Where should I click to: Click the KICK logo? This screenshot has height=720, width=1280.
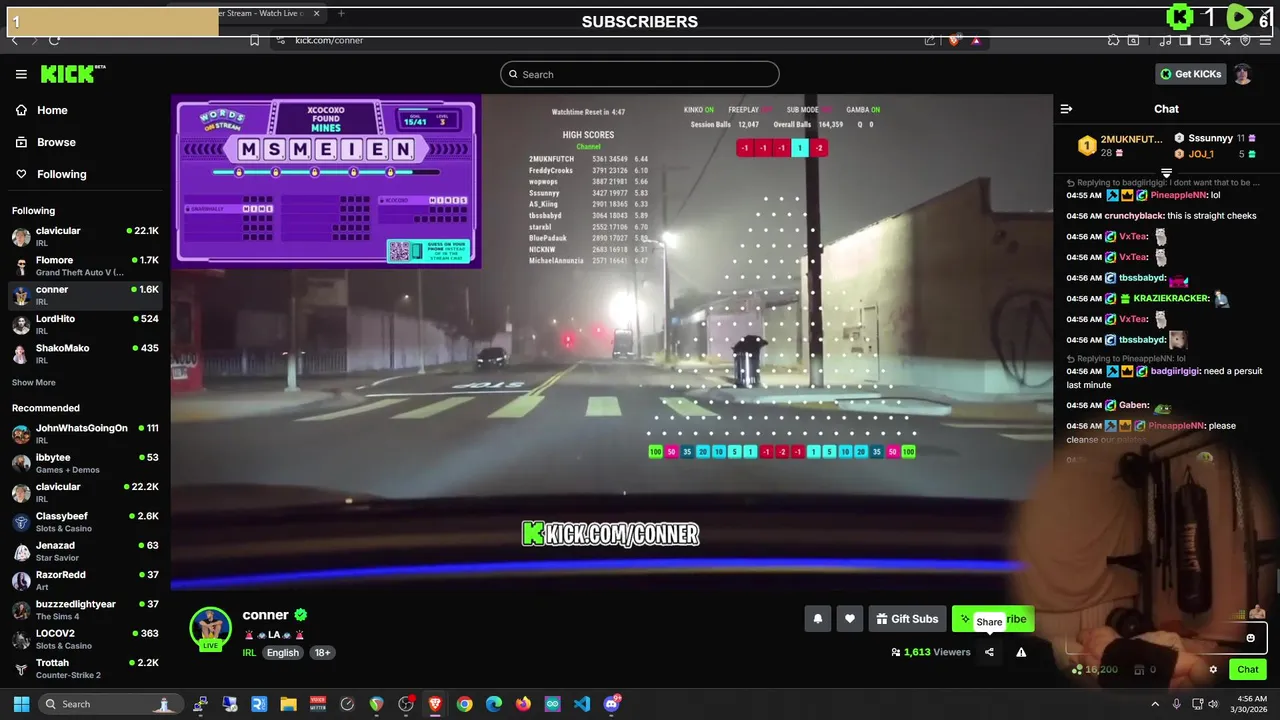[73, 74]
